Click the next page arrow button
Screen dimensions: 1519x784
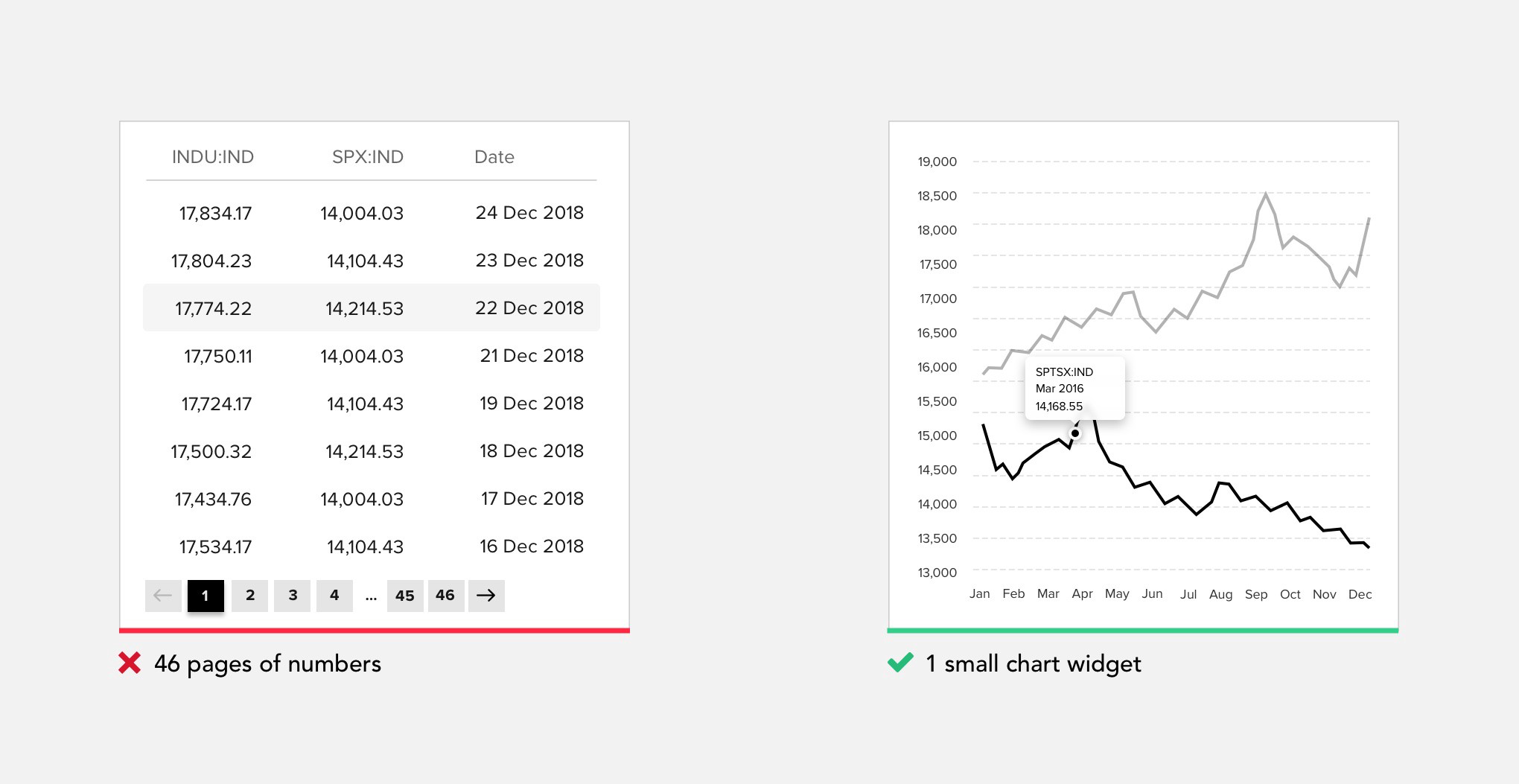(x=486, y=596)
